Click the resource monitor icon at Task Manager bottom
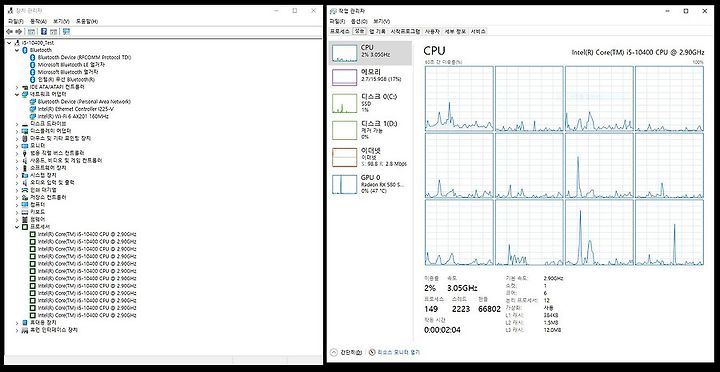The image size is (720, 372). click(372, 352)
